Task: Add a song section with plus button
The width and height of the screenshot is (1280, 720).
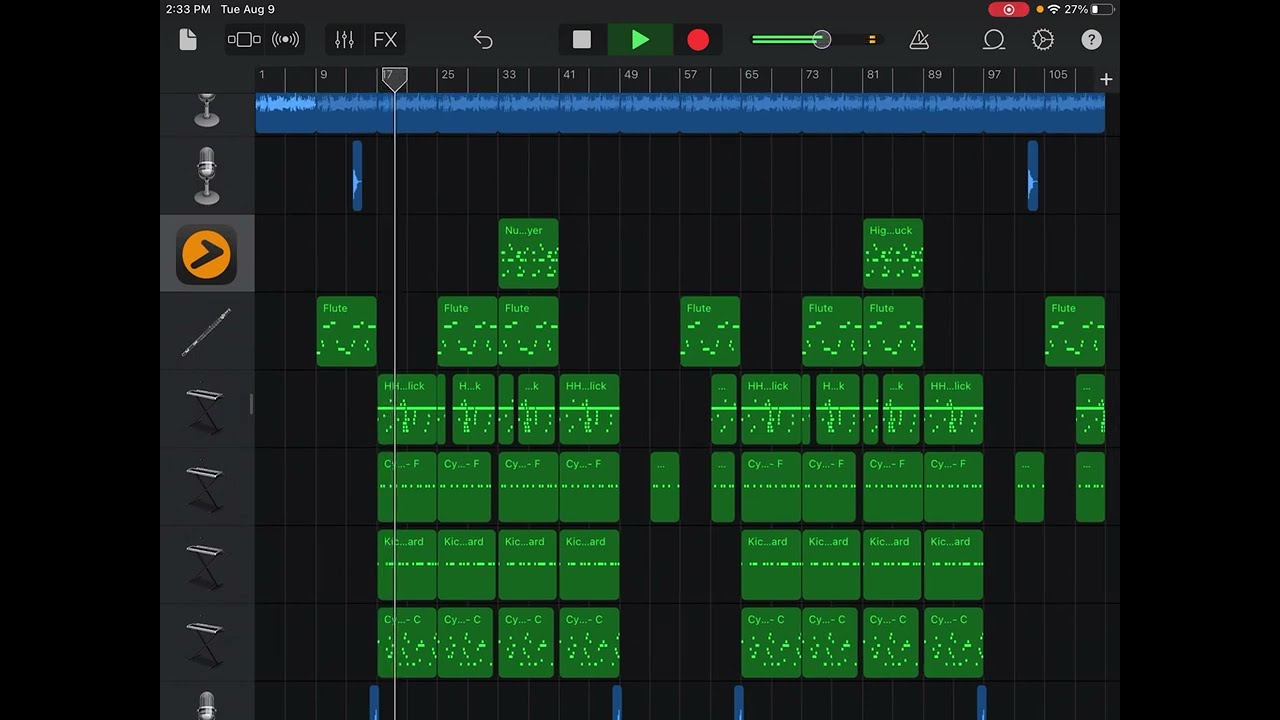Action: click(1106, 79)
